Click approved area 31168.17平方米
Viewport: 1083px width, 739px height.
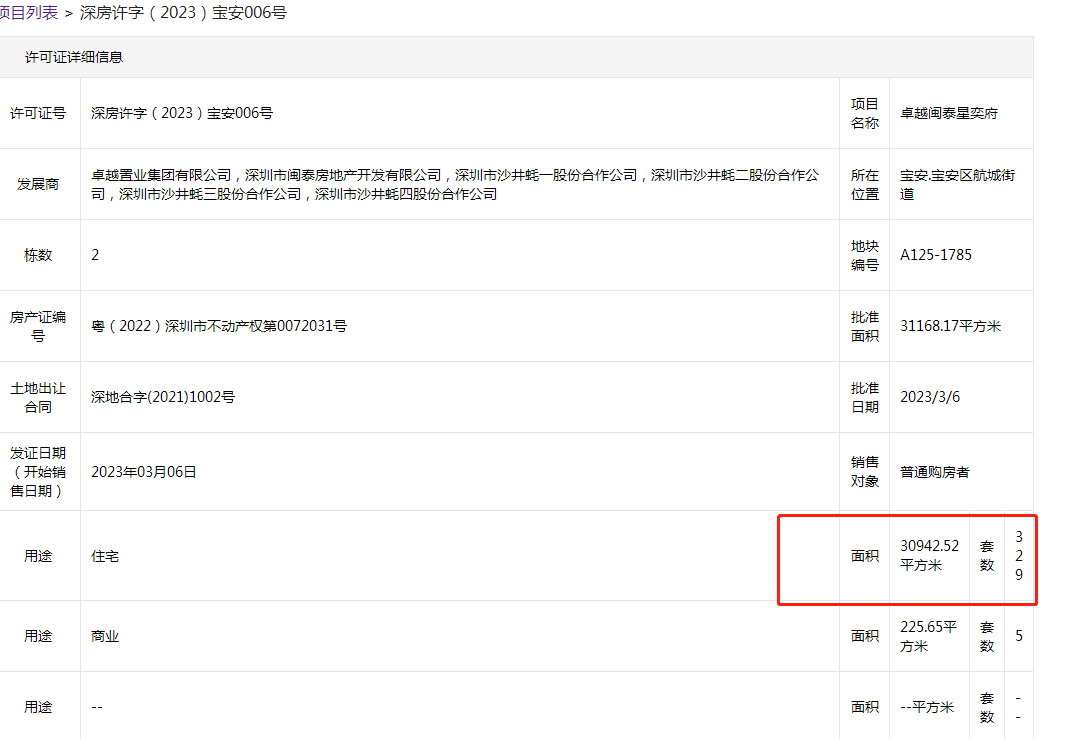click(x=950, y=326)
